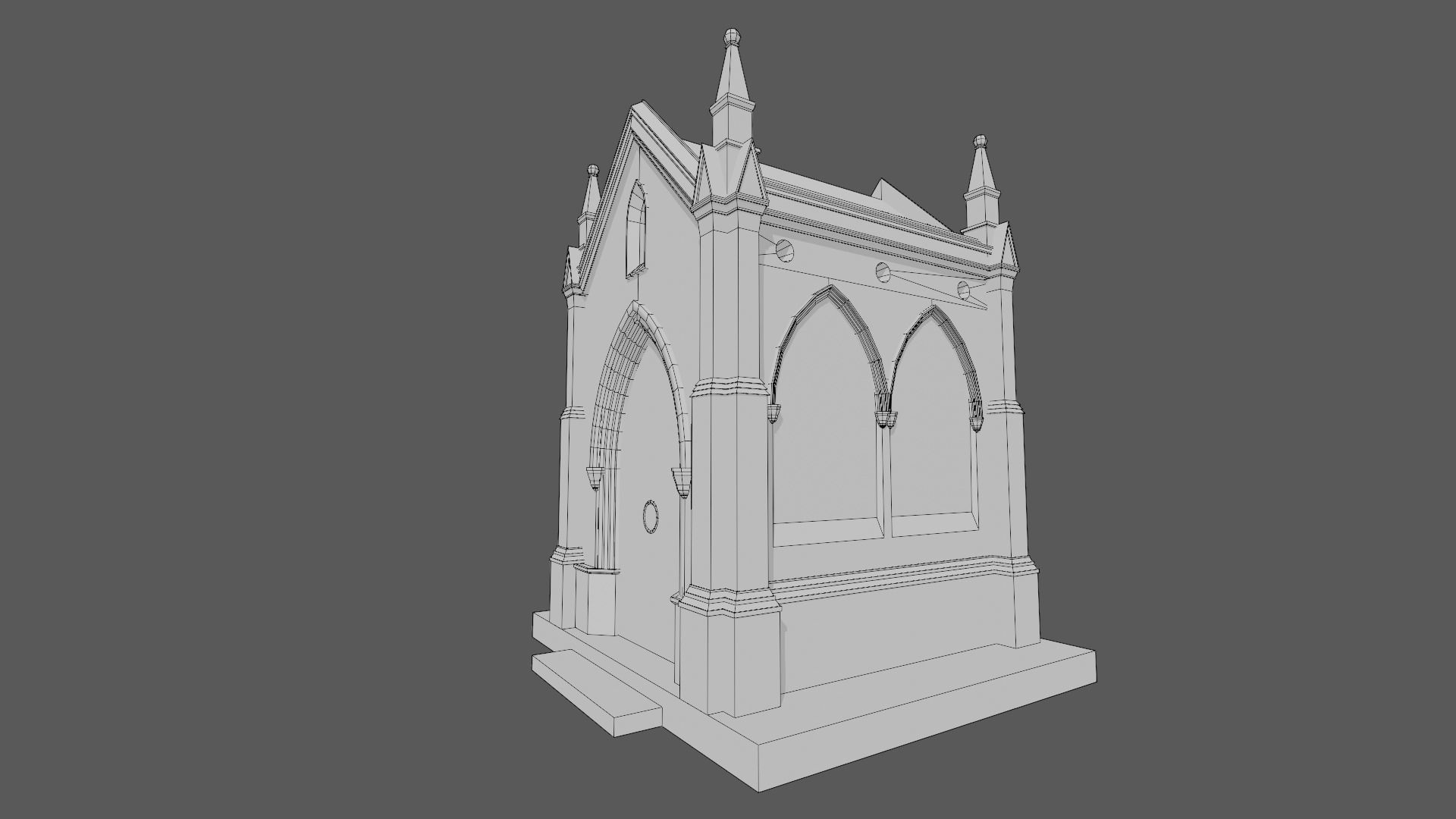Click the small left spire tip
This screenshot has width=1456, height=819.
592,170
